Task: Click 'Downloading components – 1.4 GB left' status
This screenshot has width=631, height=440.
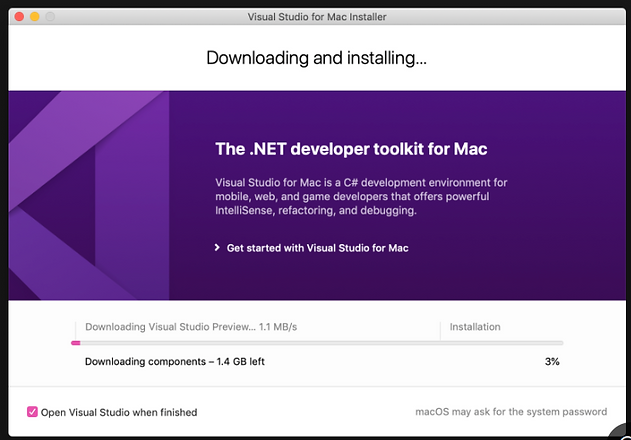Action: pos(175,362)
